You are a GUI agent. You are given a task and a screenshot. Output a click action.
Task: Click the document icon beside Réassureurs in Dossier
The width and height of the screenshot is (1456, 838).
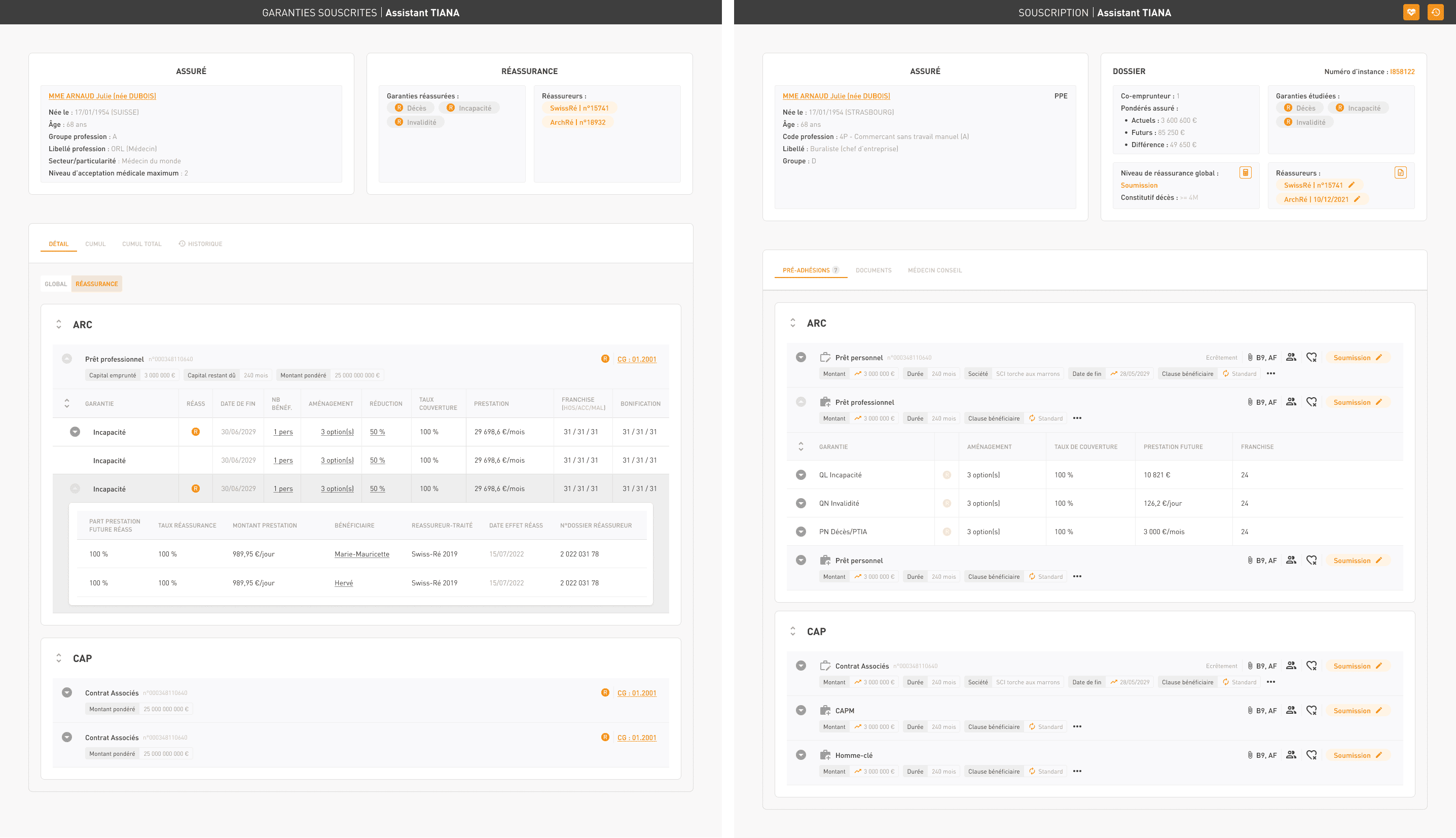click(1400, 172)
